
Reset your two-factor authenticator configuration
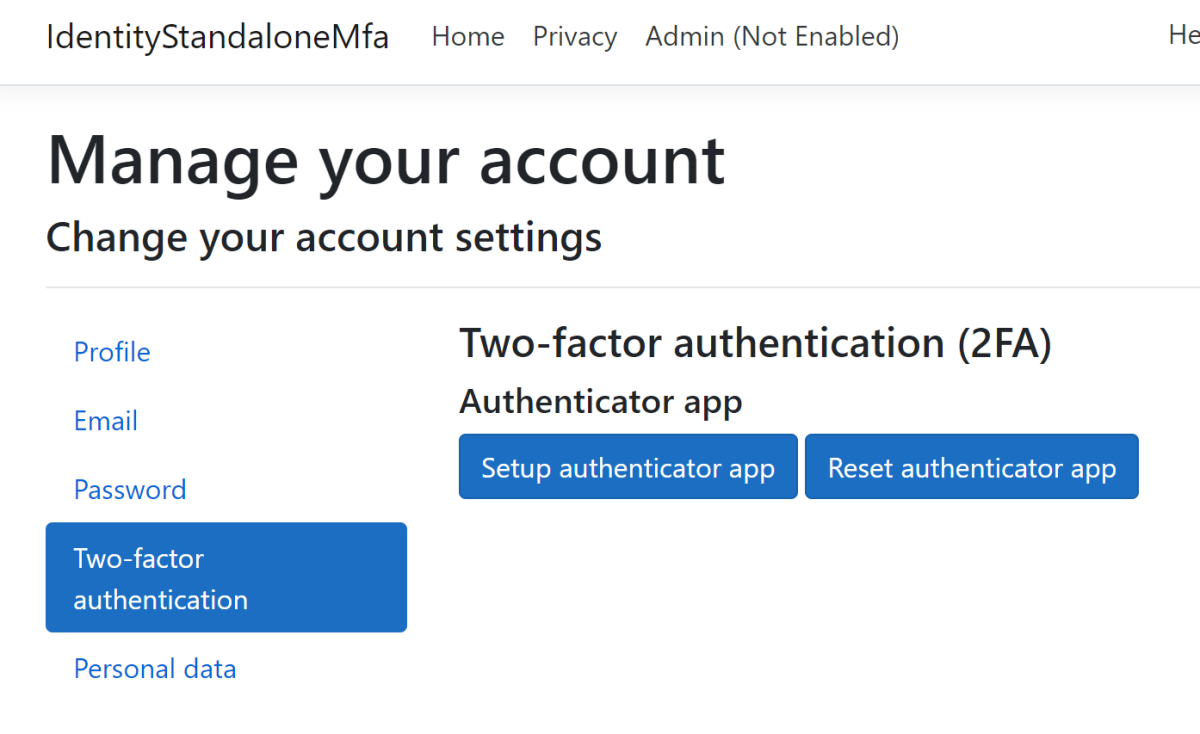point(971,466)
